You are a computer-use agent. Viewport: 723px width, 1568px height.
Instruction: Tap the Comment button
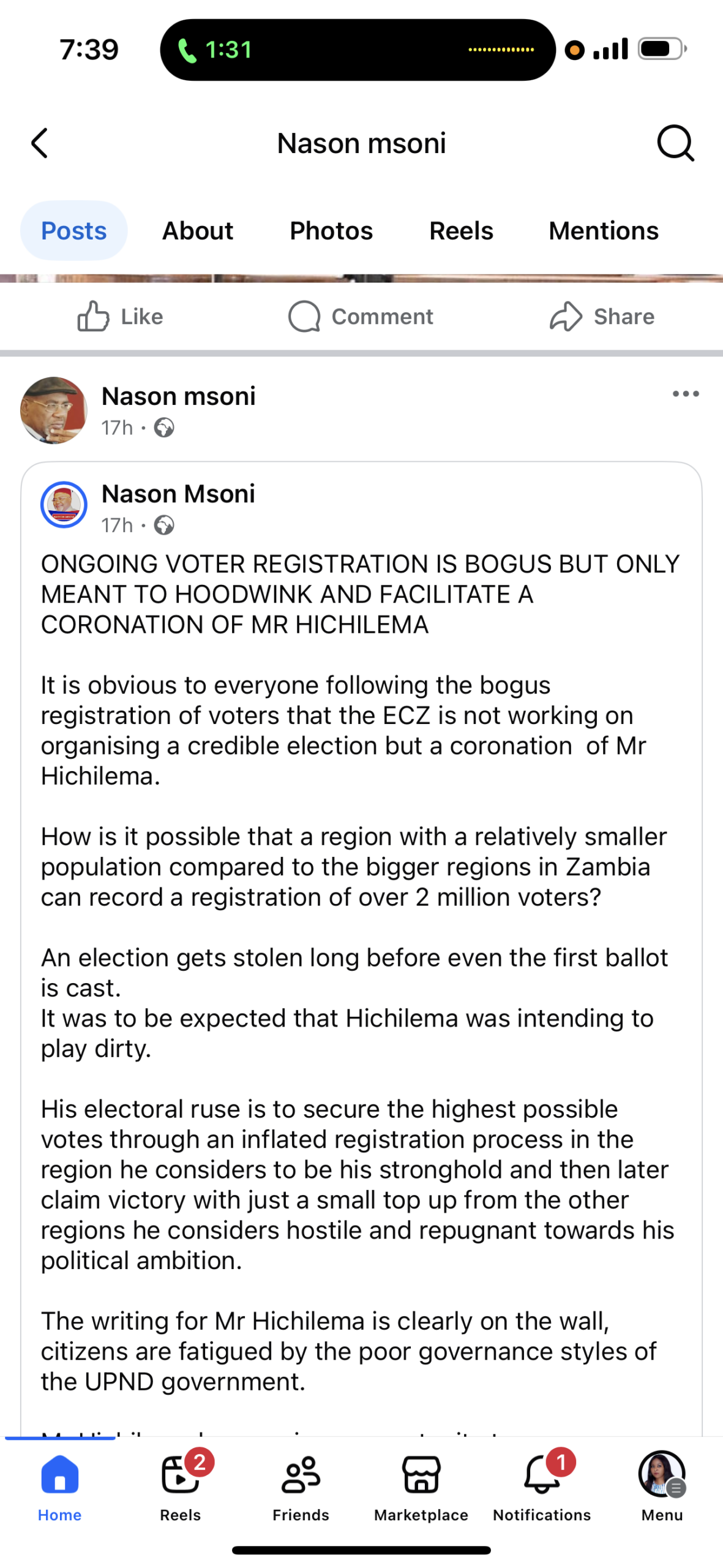click(361, 317)
